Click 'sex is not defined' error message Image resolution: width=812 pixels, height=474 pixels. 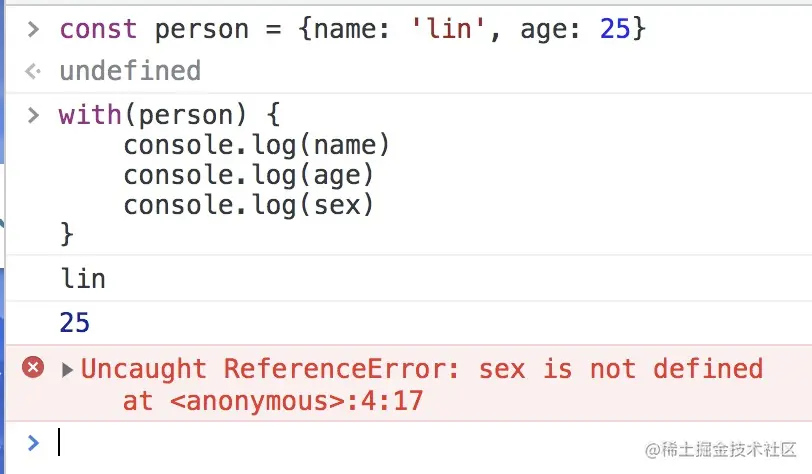pos(621,369)
